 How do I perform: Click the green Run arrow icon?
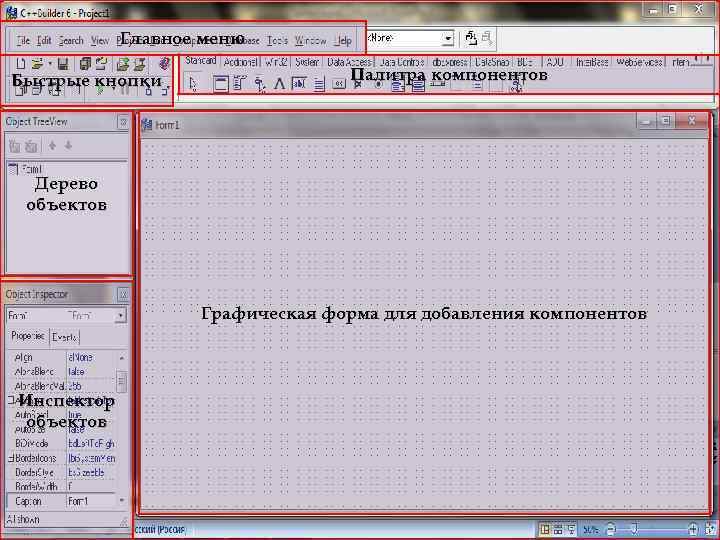(x=100, y=90)
